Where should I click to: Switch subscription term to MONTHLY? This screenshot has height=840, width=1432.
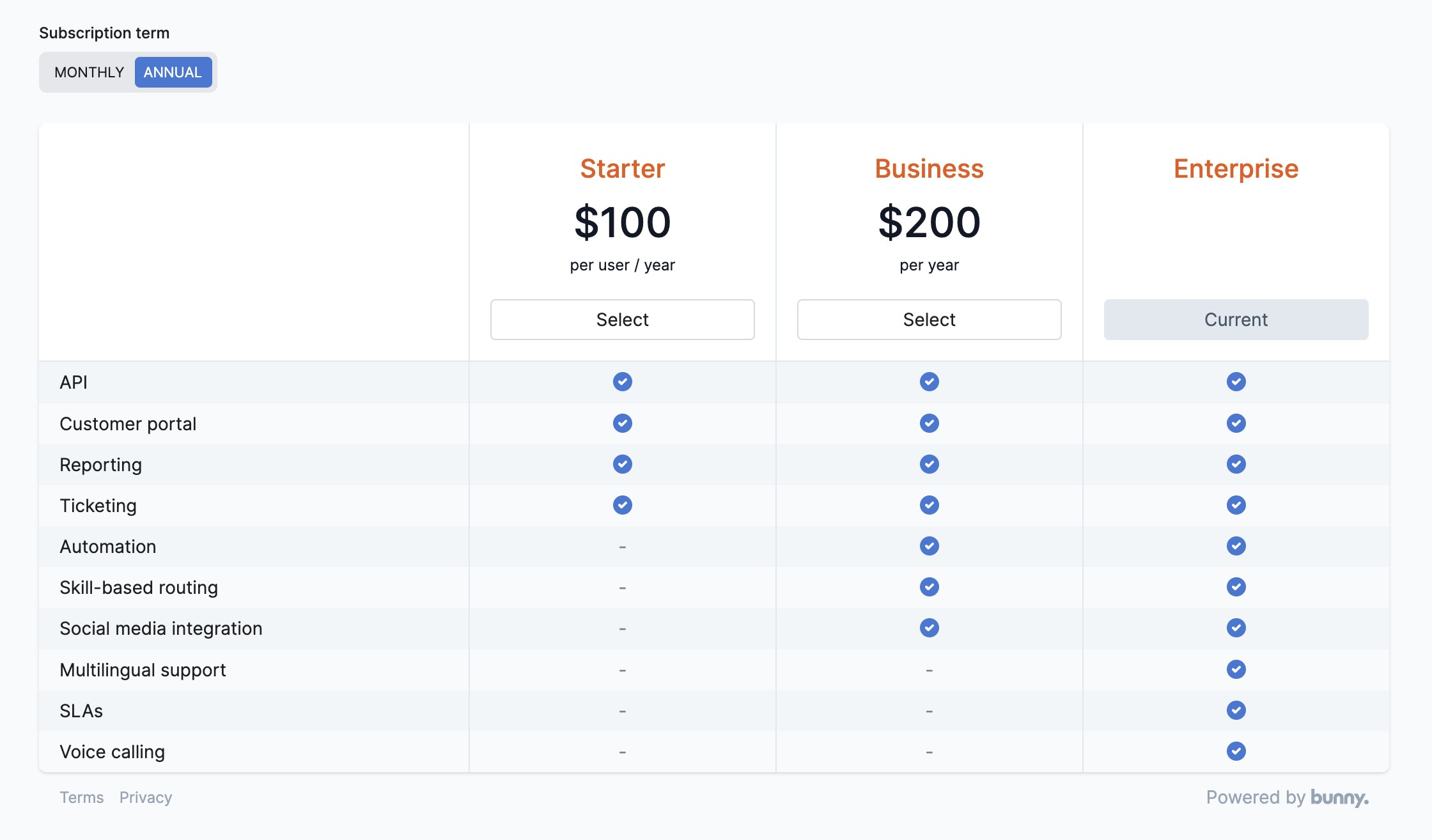tap(89, 72)
